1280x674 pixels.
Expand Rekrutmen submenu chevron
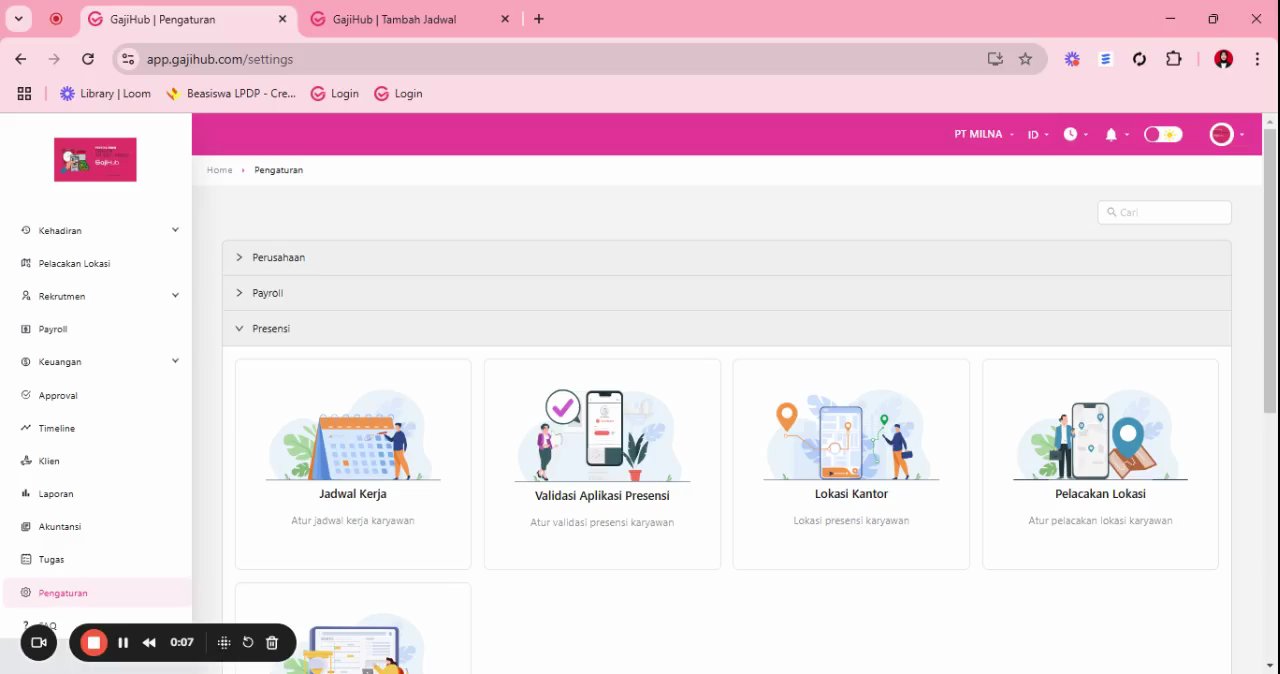[175, 295]
